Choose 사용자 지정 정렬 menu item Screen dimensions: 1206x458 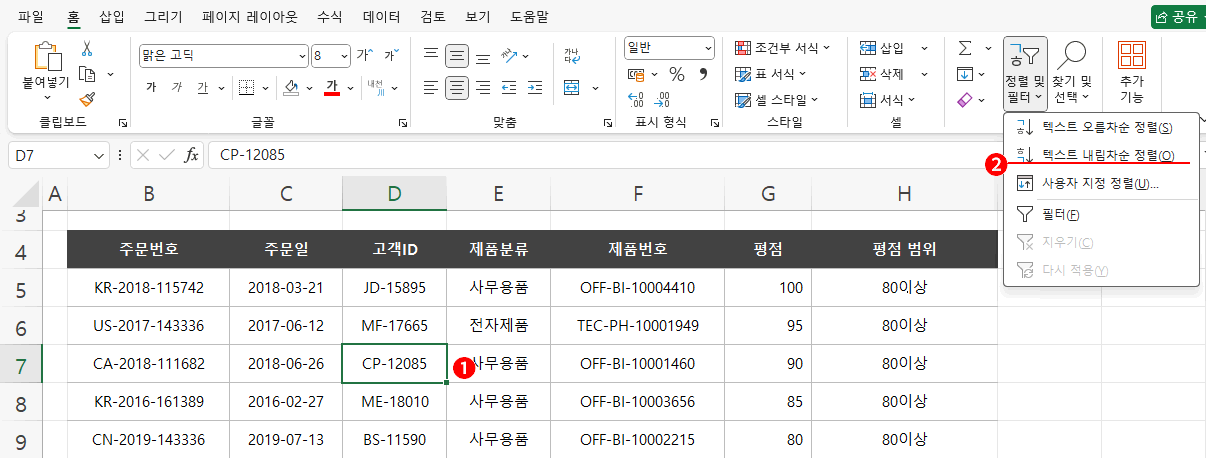pos(1101,183)
